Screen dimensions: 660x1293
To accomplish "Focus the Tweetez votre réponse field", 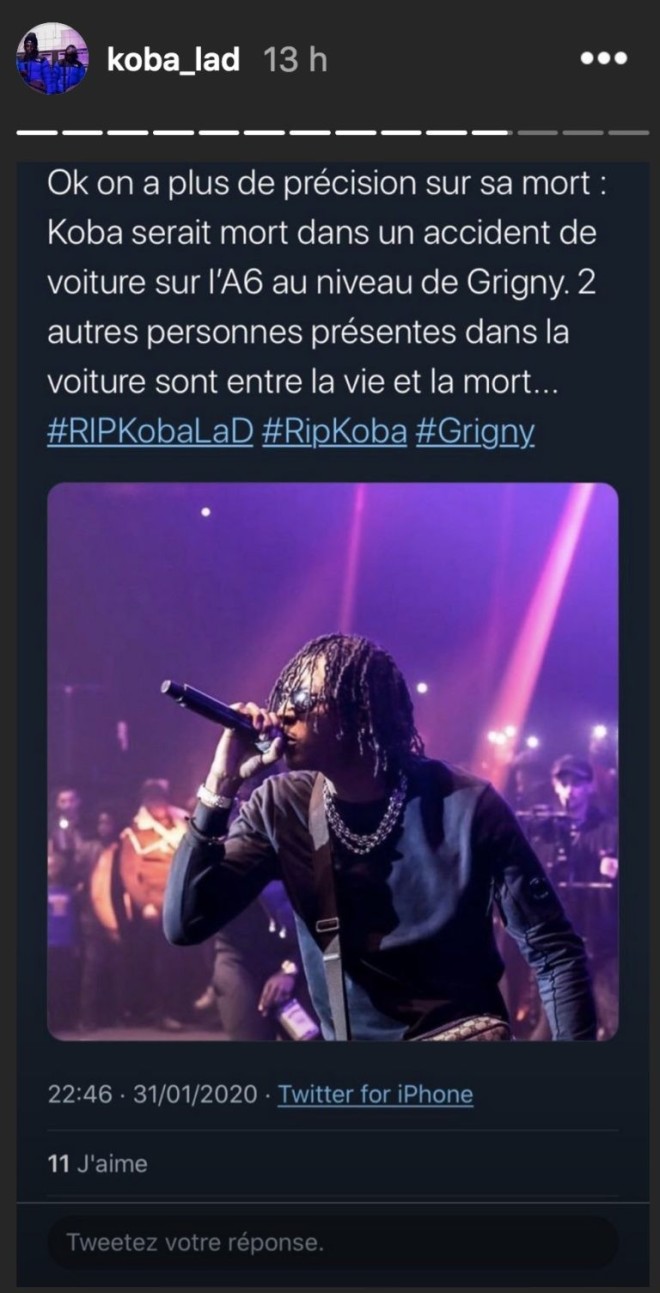I will pyautogui.click(x=333, y=1243).
